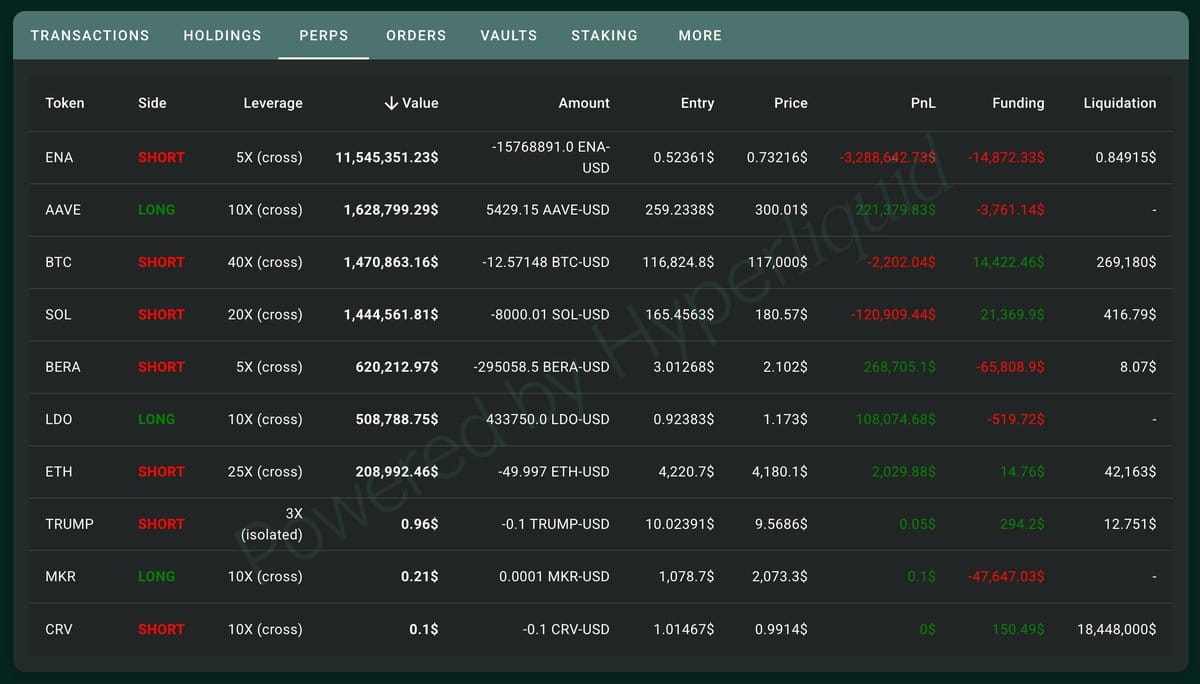Open the Vaults tab

coord(508,35)
